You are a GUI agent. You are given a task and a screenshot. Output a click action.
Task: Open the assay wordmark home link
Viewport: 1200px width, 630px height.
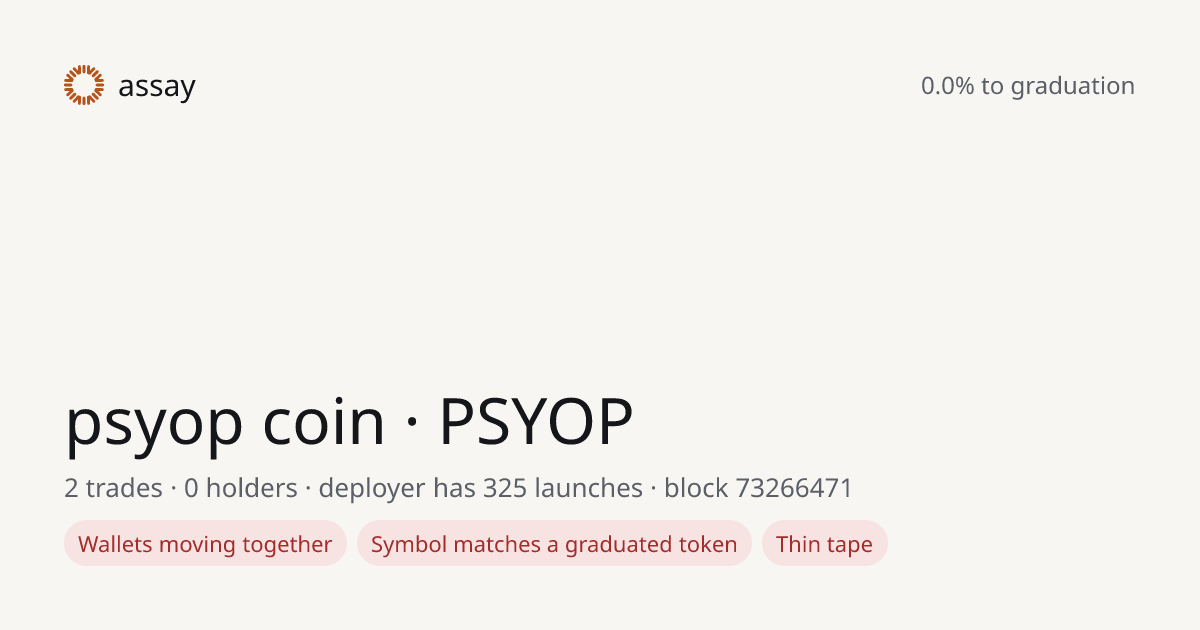coord(156,87)
